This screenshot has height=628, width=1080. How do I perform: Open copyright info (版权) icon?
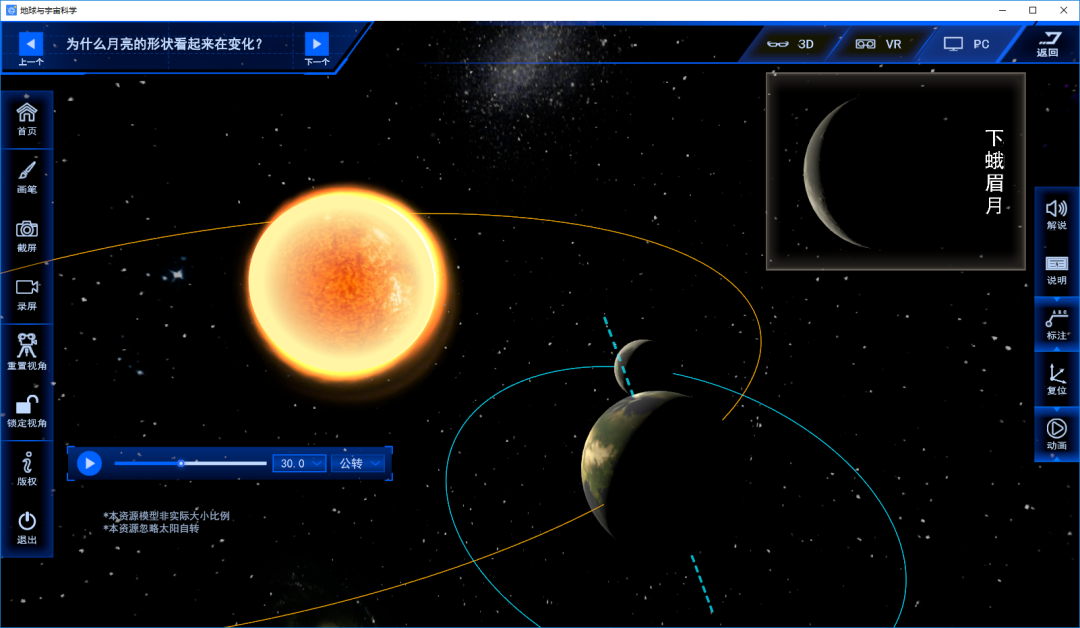click(27, 469)
